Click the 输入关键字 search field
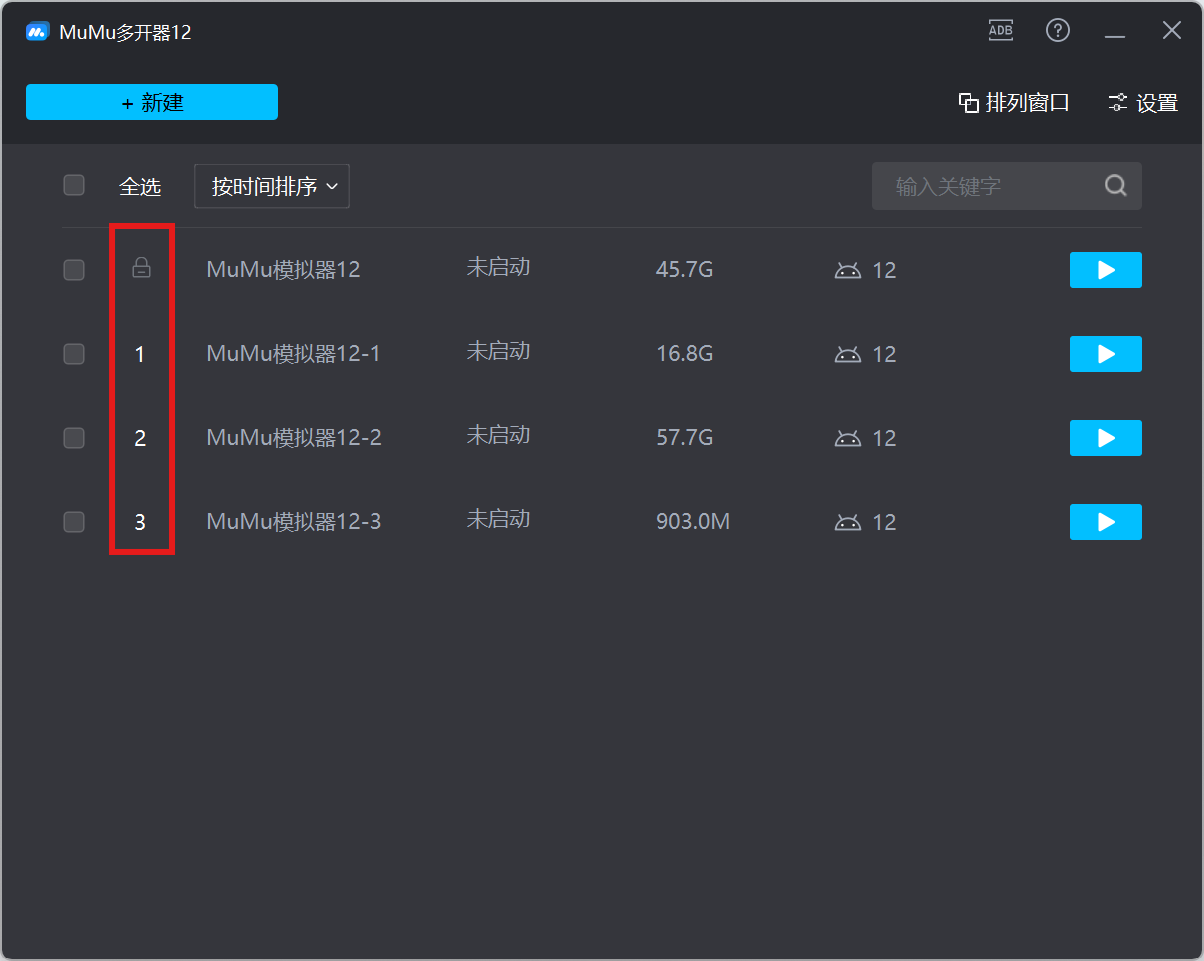The image size is (1204, 961). coord(985,186)
